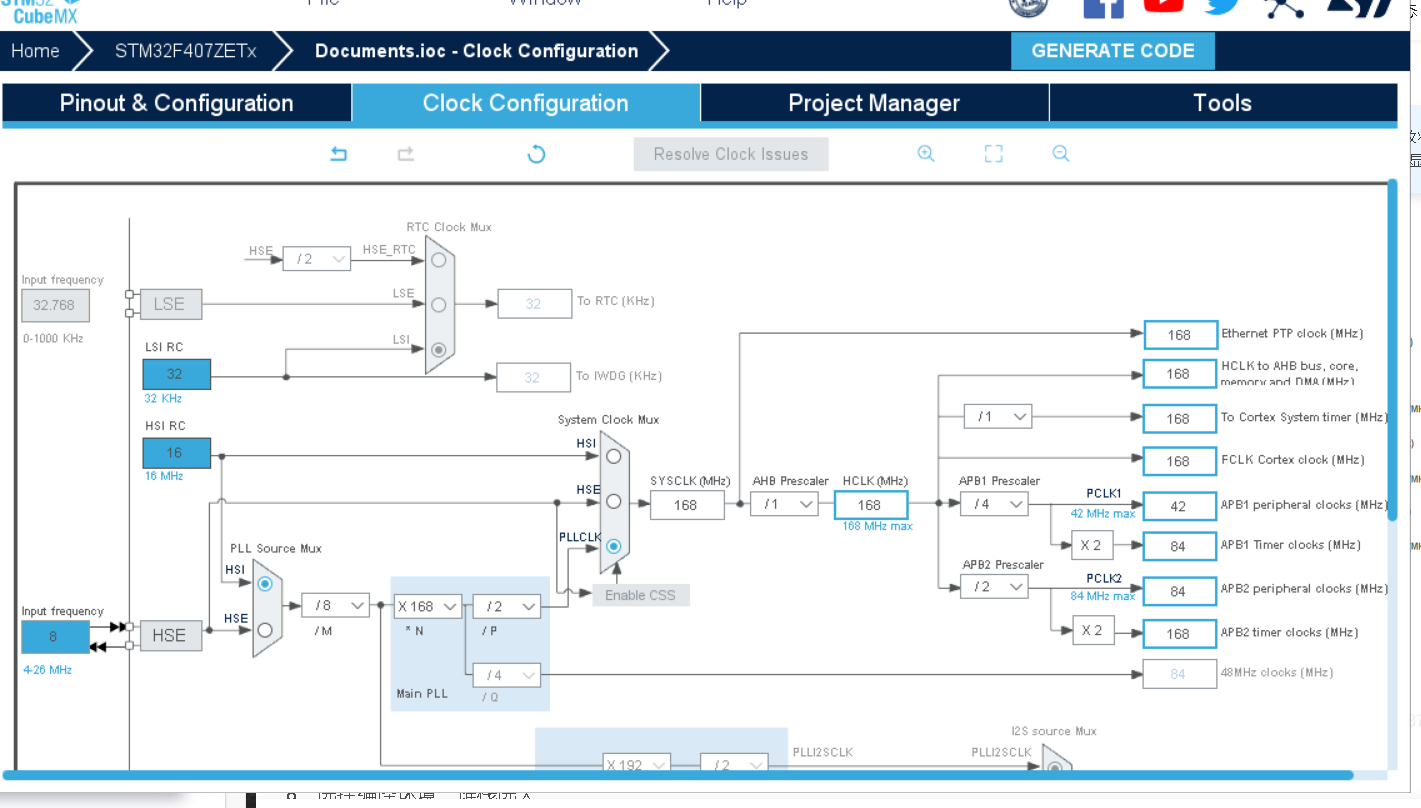Click the HCLK (MHz) field 168
This screenshot has height=808, width=1421.
[870, 505]
